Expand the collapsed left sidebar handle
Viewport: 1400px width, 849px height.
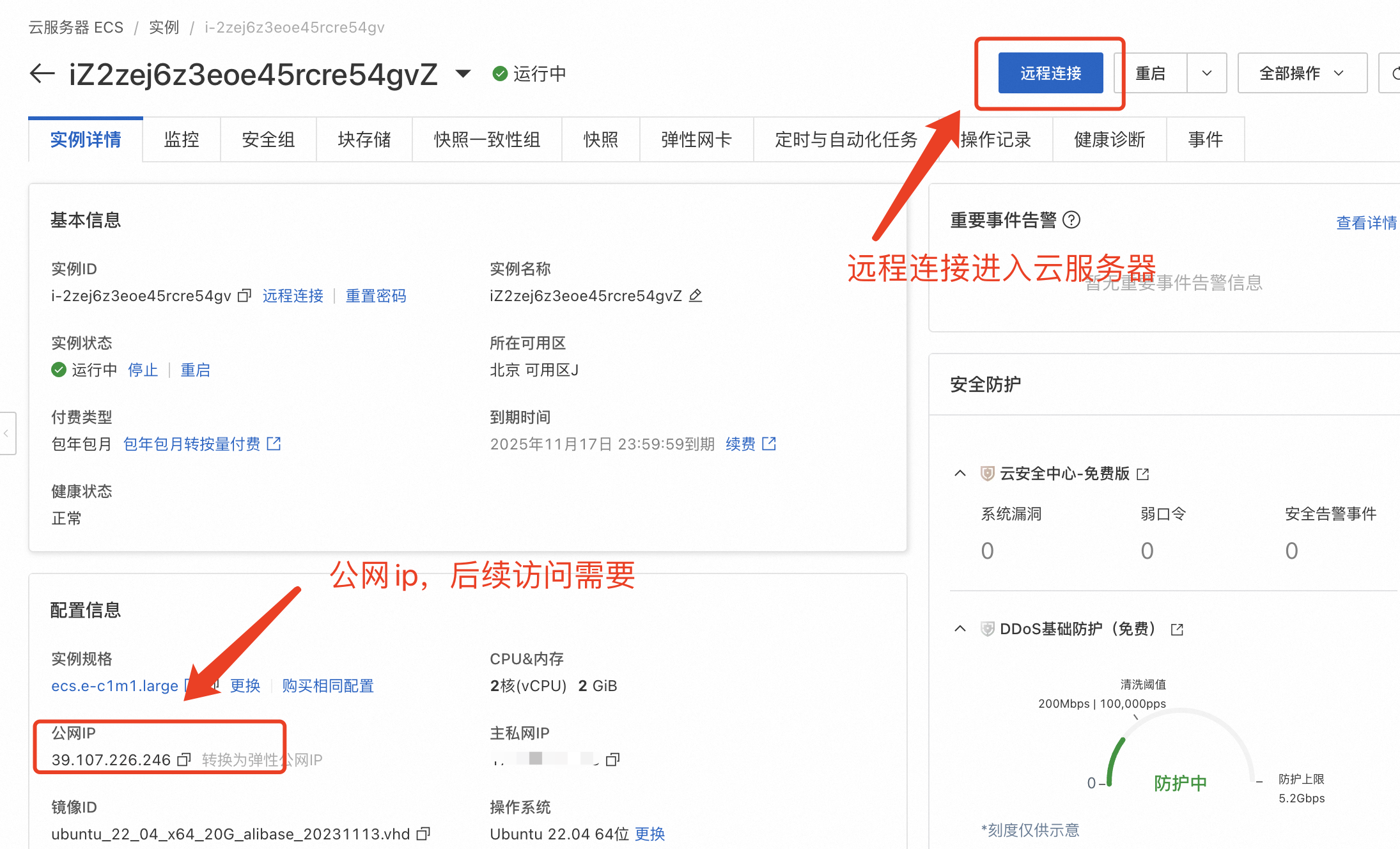point(6,433)
